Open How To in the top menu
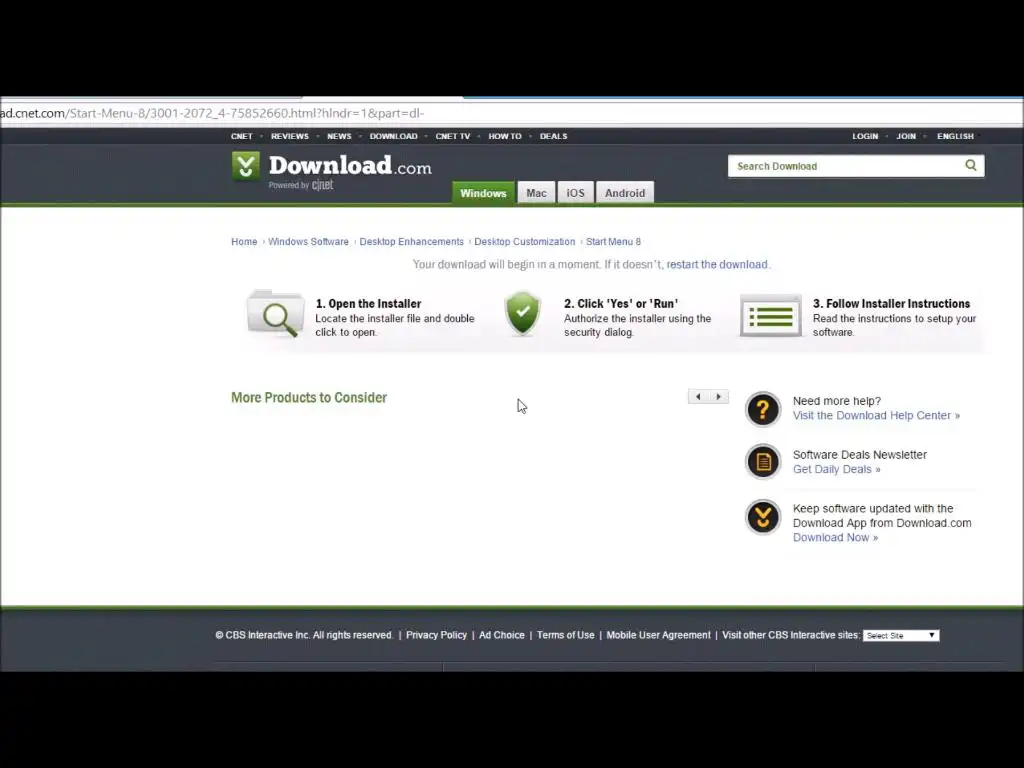 pos(505,136)
